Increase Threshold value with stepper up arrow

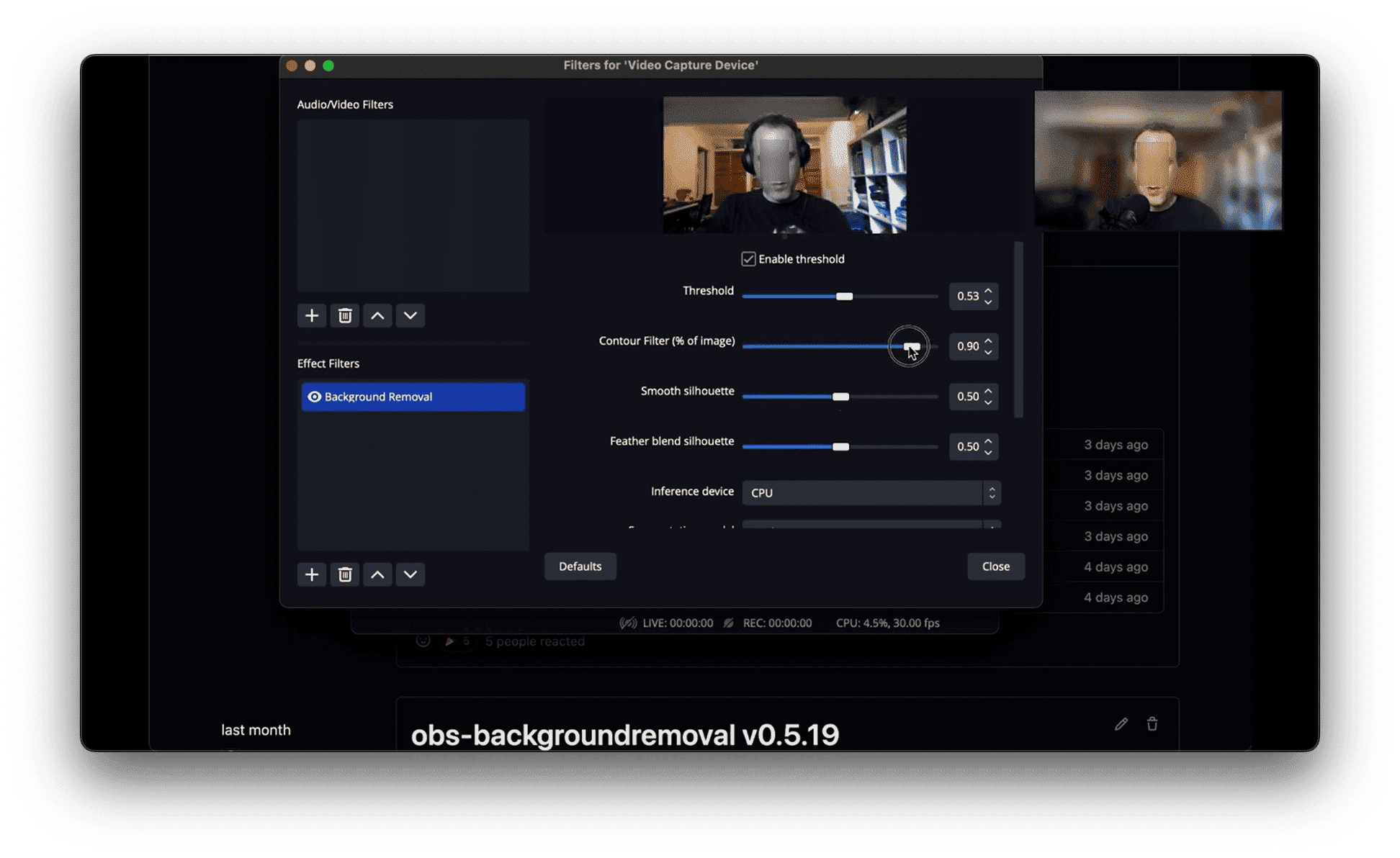click(989, 291)
